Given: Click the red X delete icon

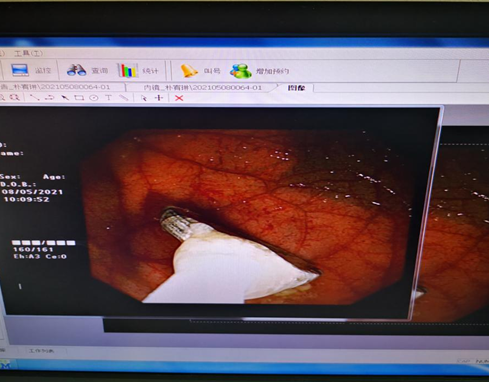Looking at the screenshot, I should (x=179, y=98).
